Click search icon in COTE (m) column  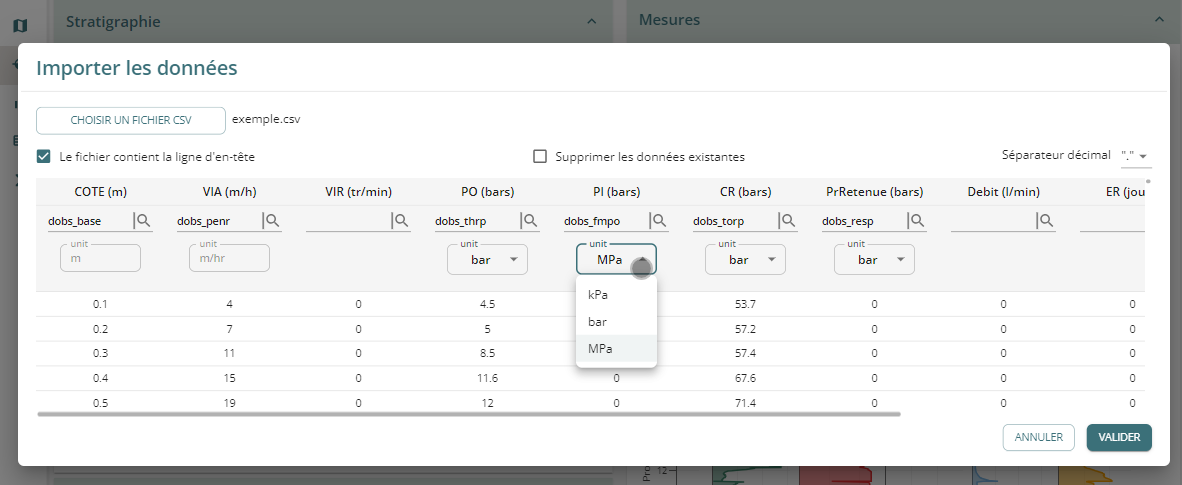pos(143,221)
